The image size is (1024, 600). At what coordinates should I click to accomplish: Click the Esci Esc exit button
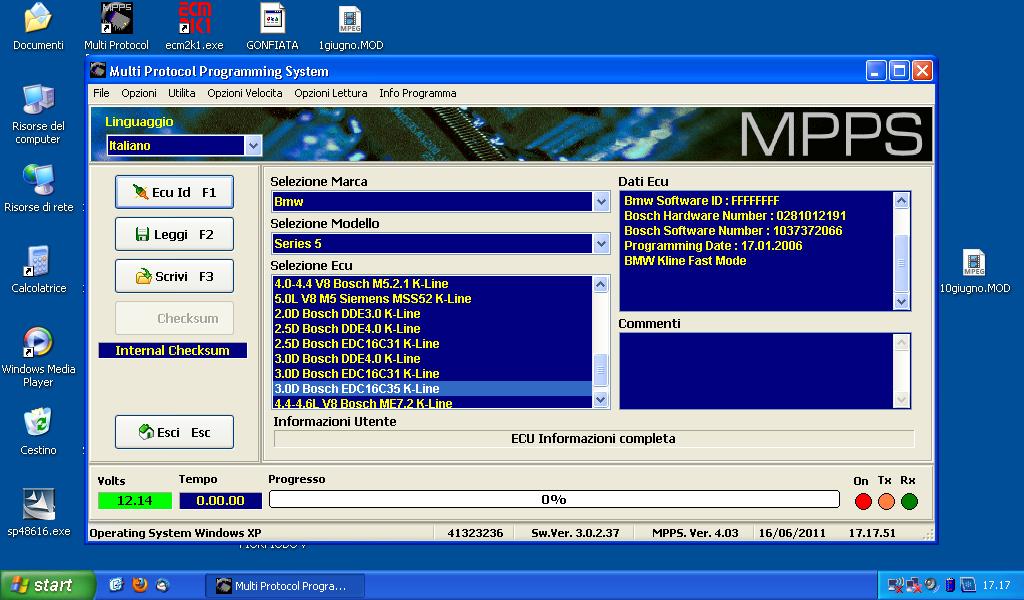coord(174,432)
